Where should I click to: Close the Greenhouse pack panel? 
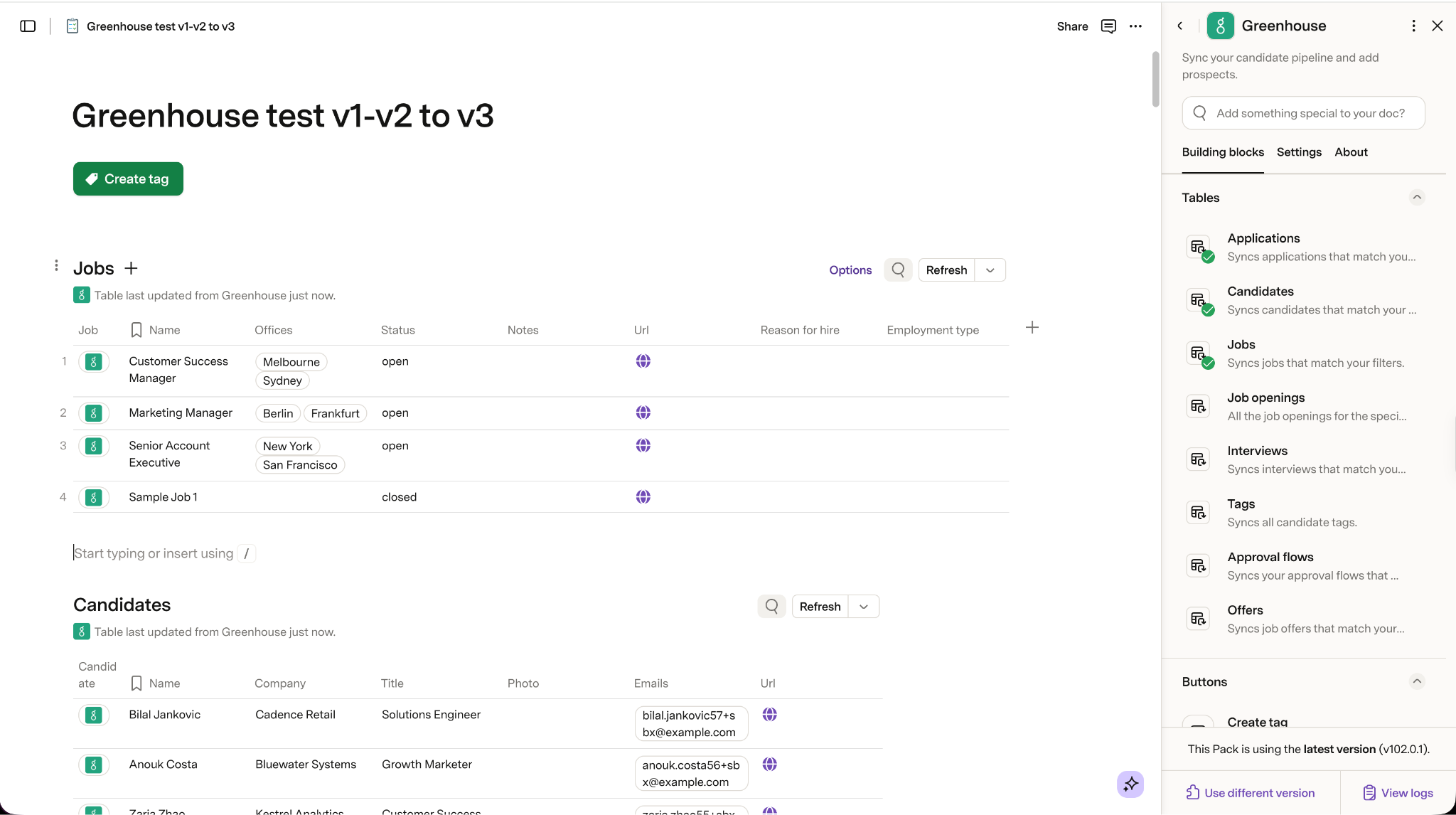point(1438,26)
